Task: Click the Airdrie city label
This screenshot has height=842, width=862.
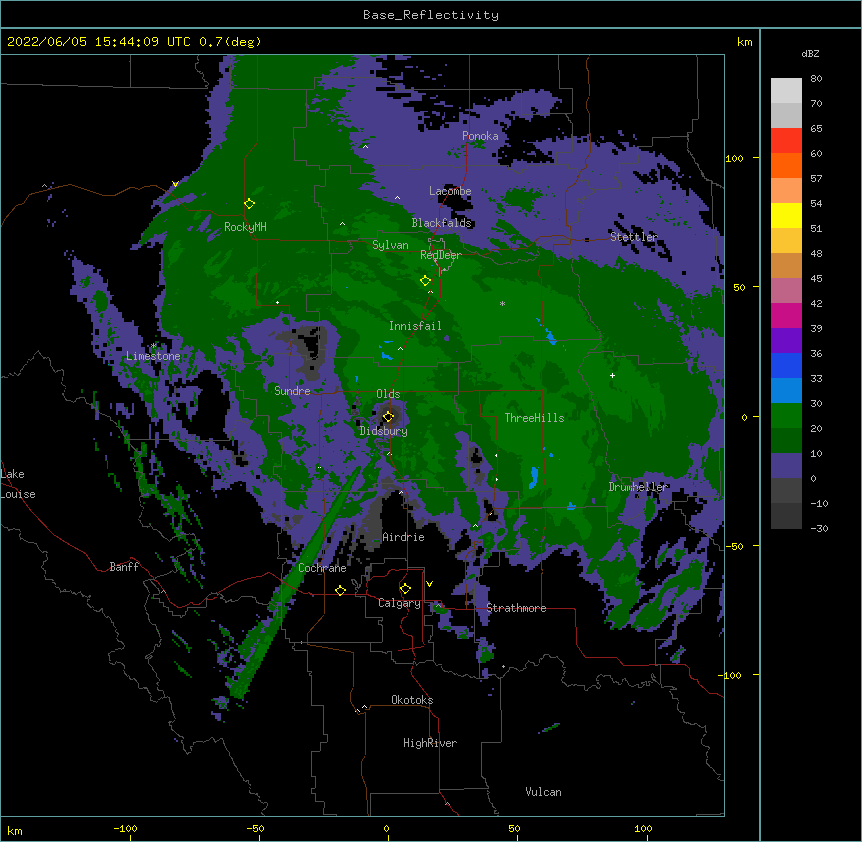Action: click(403, 537)
